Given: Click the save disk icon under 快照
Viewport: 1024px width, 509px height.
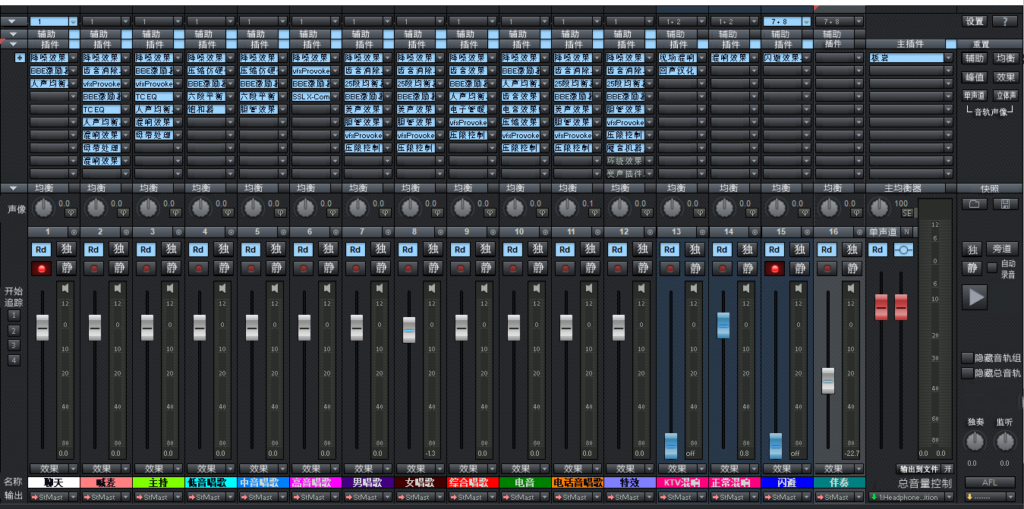Looking at the screenshot, I should tap(1004, 204).
